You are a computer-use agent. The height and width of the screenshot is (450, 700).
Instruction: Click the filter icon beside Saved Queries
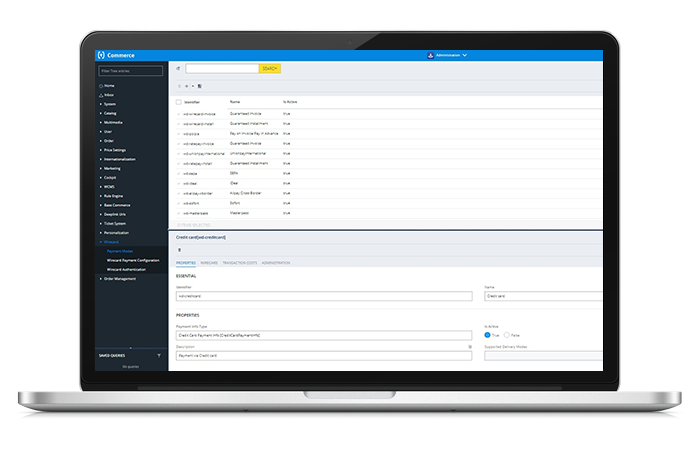pos(159,355)
